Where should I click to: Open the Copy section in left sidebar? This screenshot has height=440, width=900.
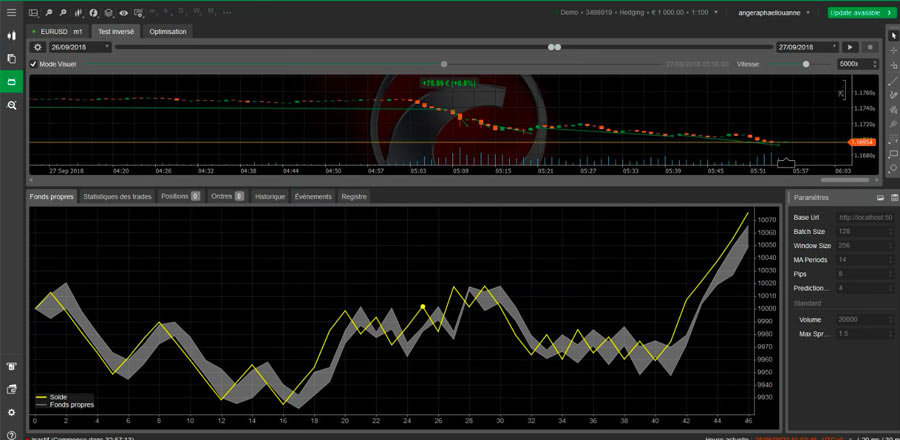pyautogui.click(x=11, y=59)
